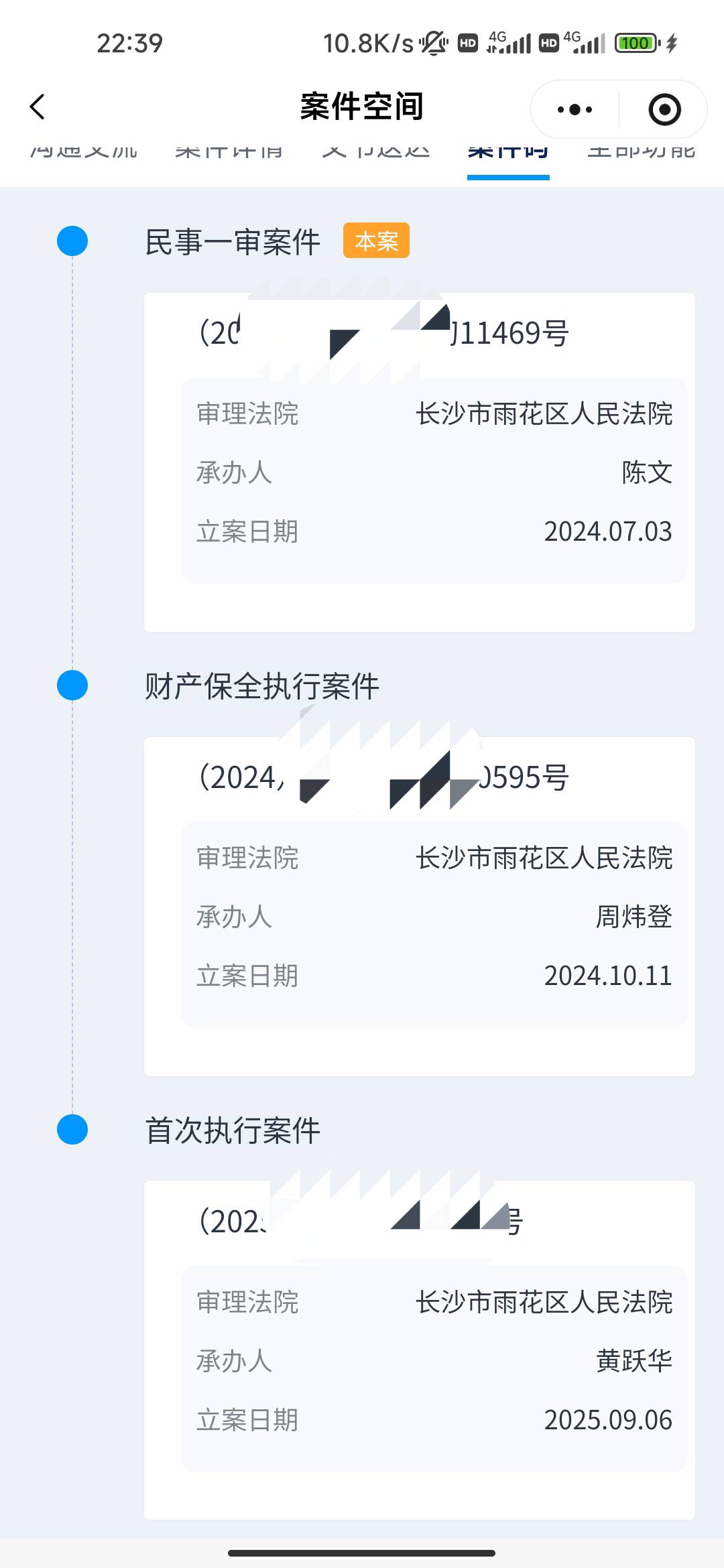Image resolution: width=724 pixels, height=1568 pixels.
Task: Open the case number ending in 595号
Action: click(384, 777)
